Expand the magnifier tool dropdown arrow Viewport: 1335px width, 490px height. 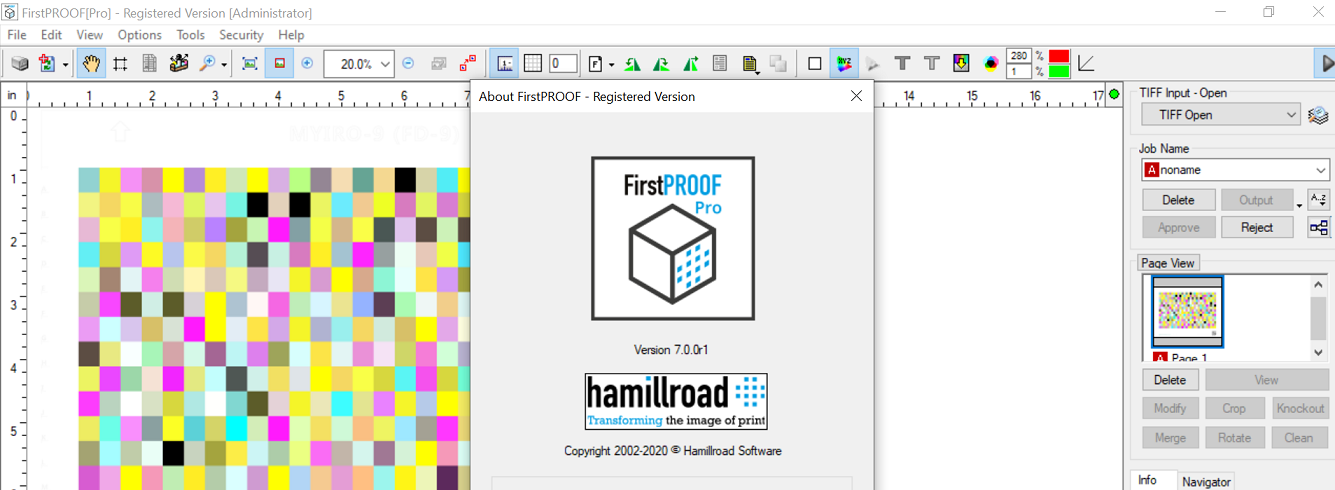click(x=224, y=64)
